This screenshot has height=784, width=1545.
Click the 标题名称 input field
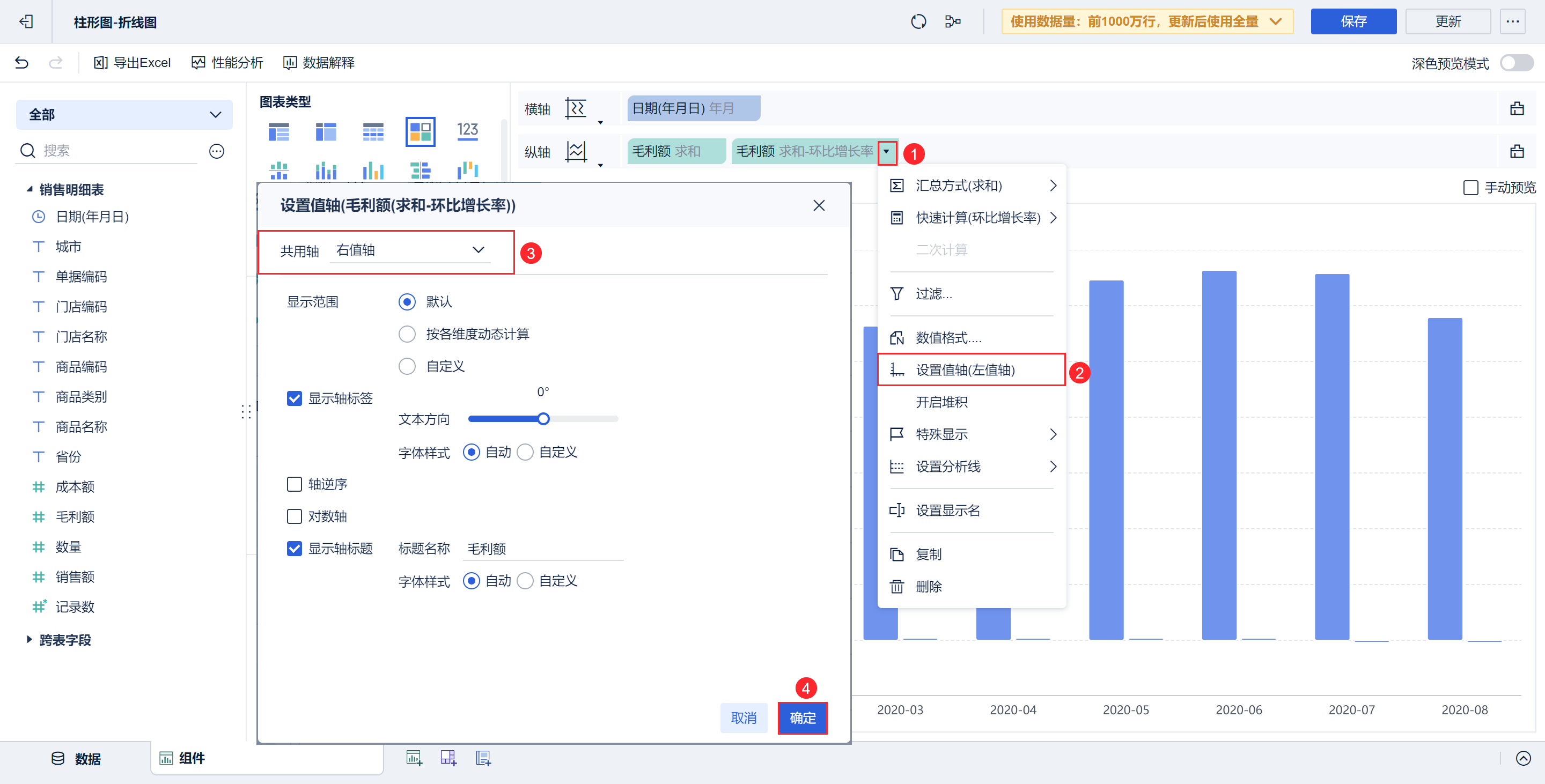pos(543,549)
